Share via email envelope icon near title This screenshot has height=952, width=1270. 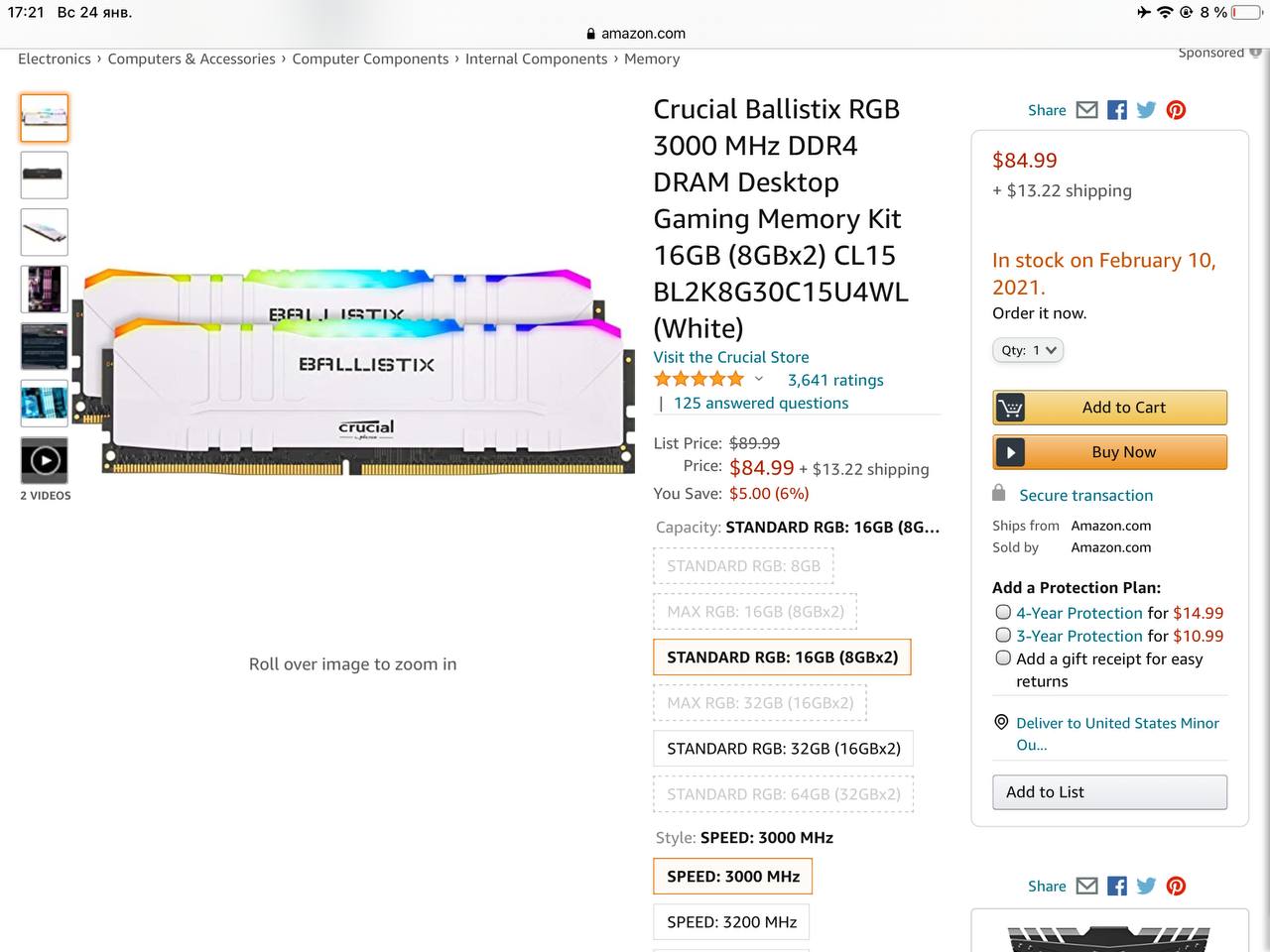point(1087,110)
